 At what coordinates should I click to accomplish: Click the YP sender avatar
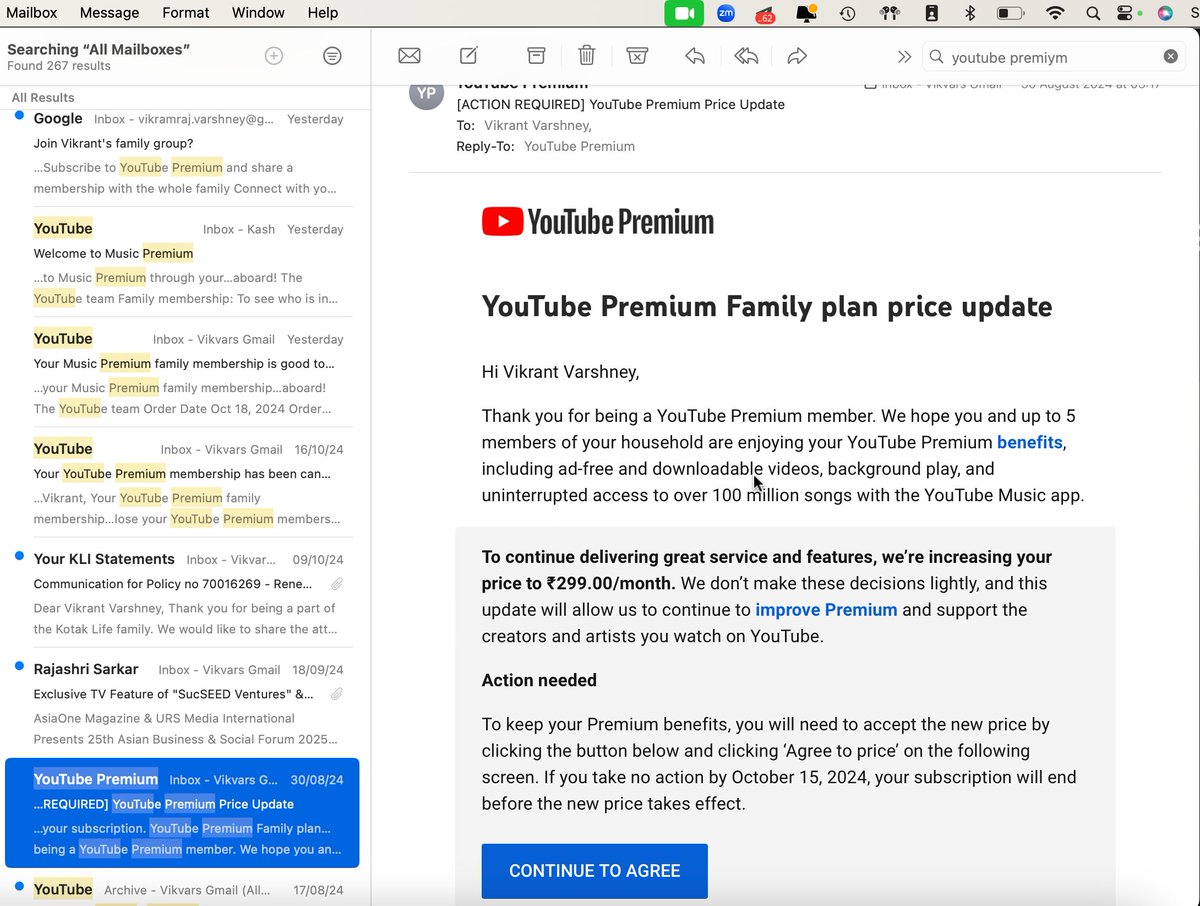coord(427,92)
